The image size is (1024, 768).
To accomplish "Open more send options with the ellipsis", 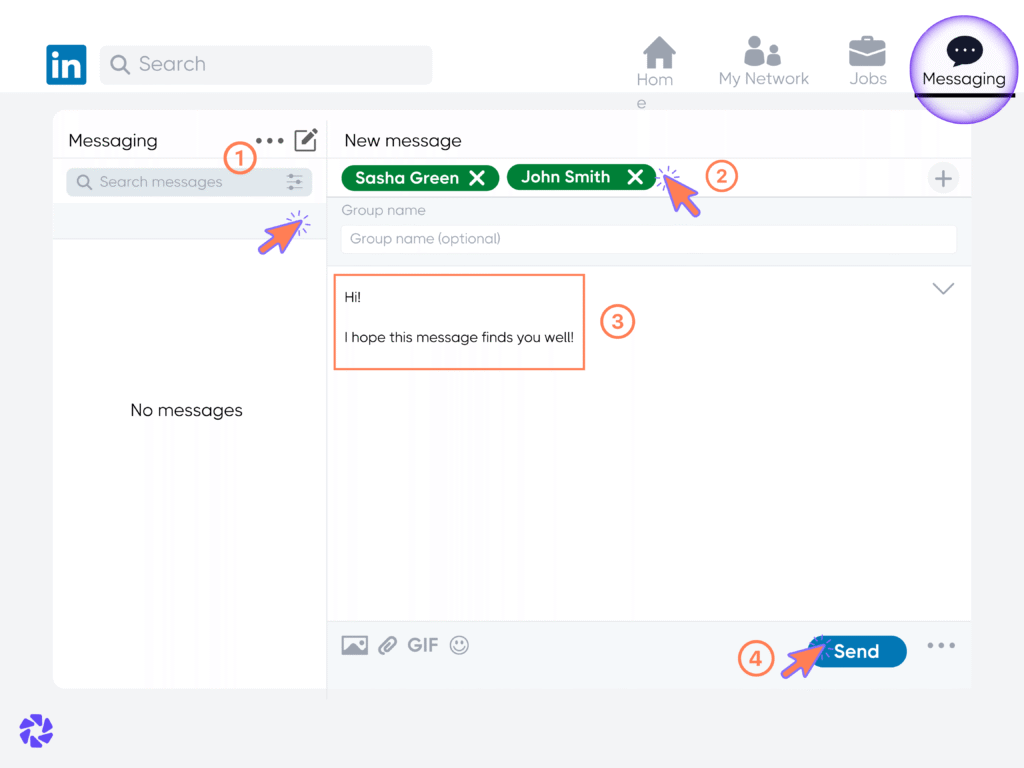I will 941,645.
